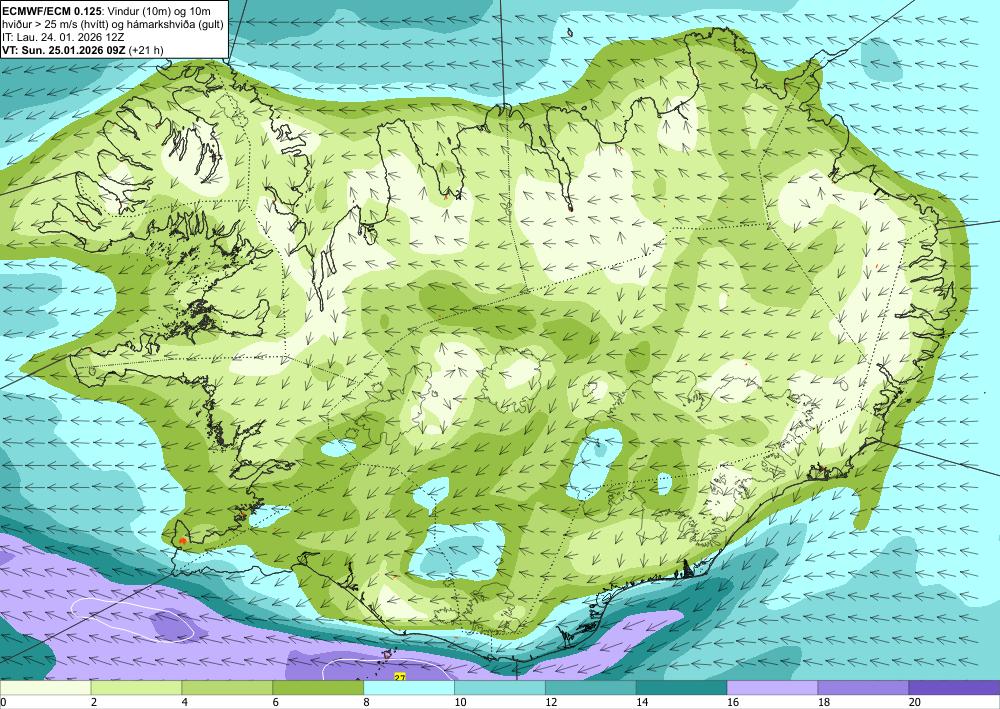This screenshot has width=1000, height=709.
Task: Click the purple 18–20 m/s legend swatch
Action: [x=864, y=688]
